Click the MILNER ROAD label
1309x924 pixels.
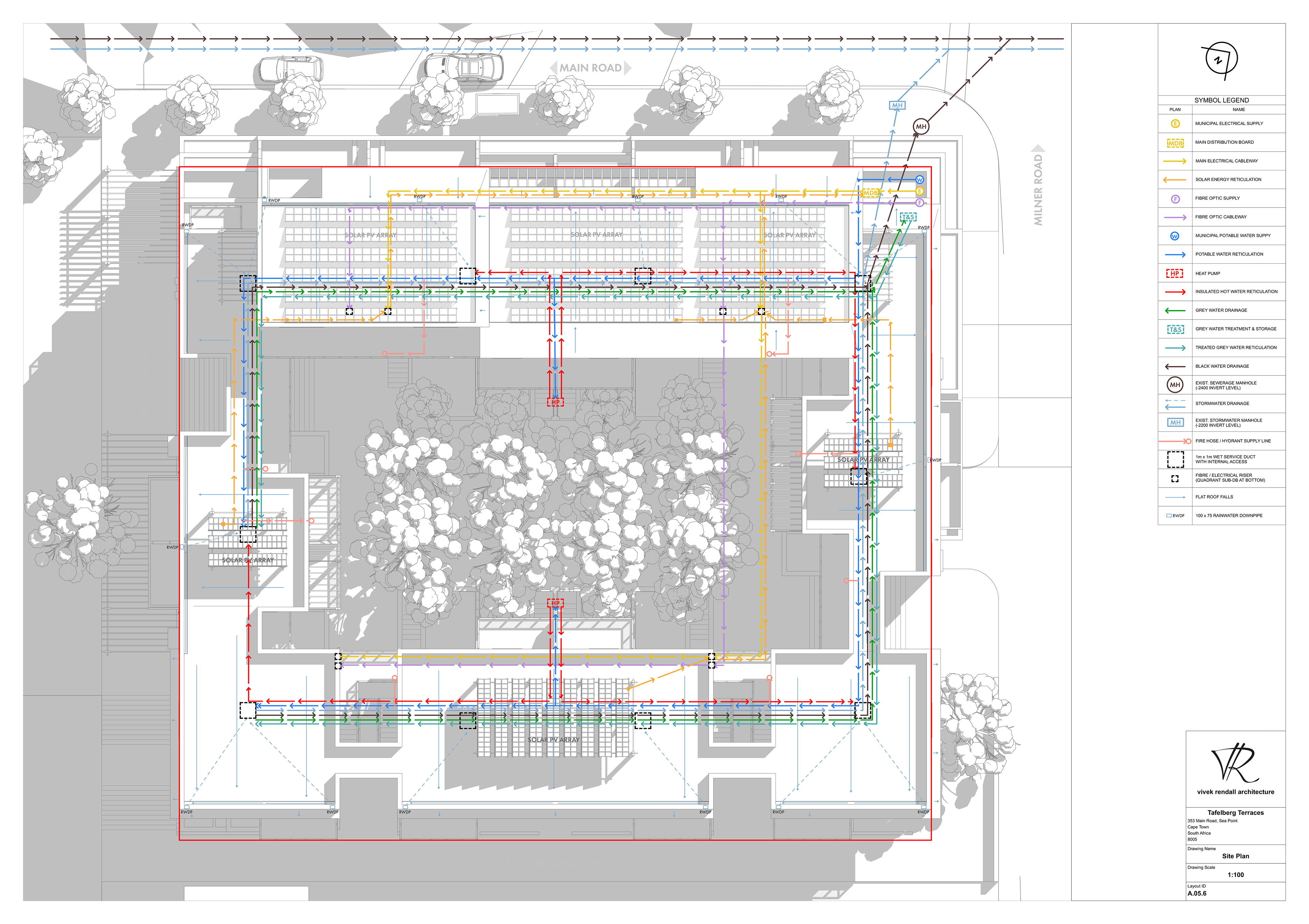tap(1038, 190)
